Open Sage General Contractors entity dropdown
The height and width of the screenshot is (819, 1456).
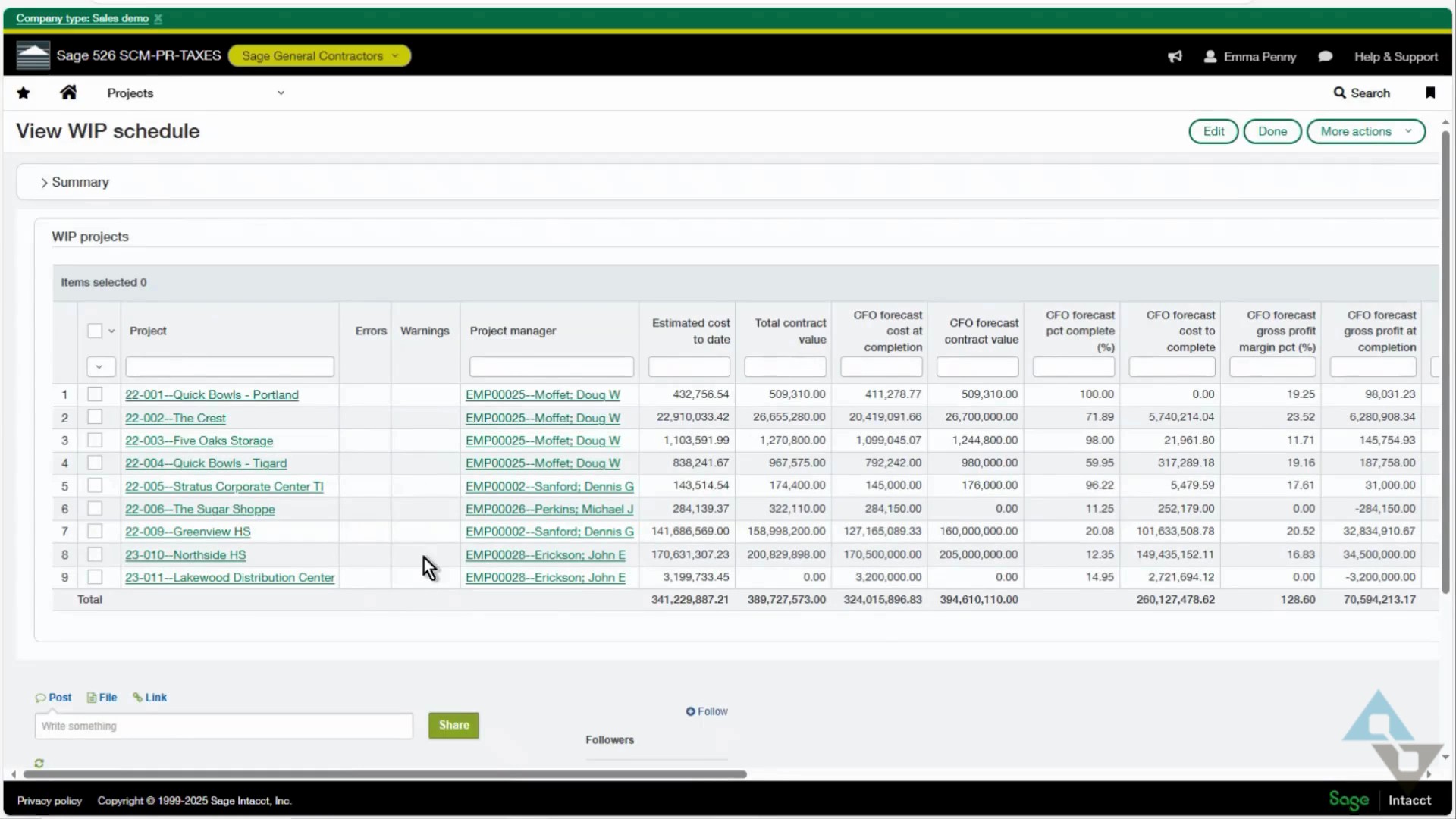coord(319,55)
